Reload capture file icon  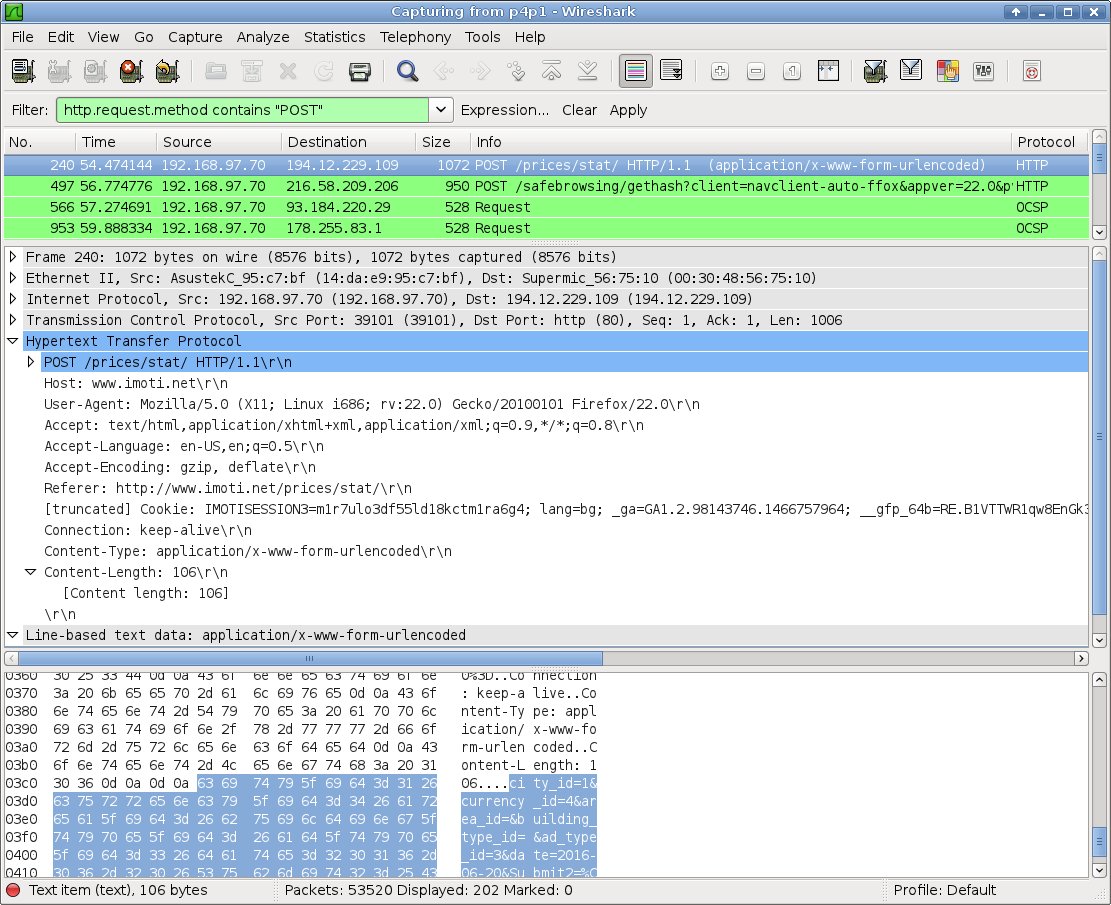click(324, 71)
